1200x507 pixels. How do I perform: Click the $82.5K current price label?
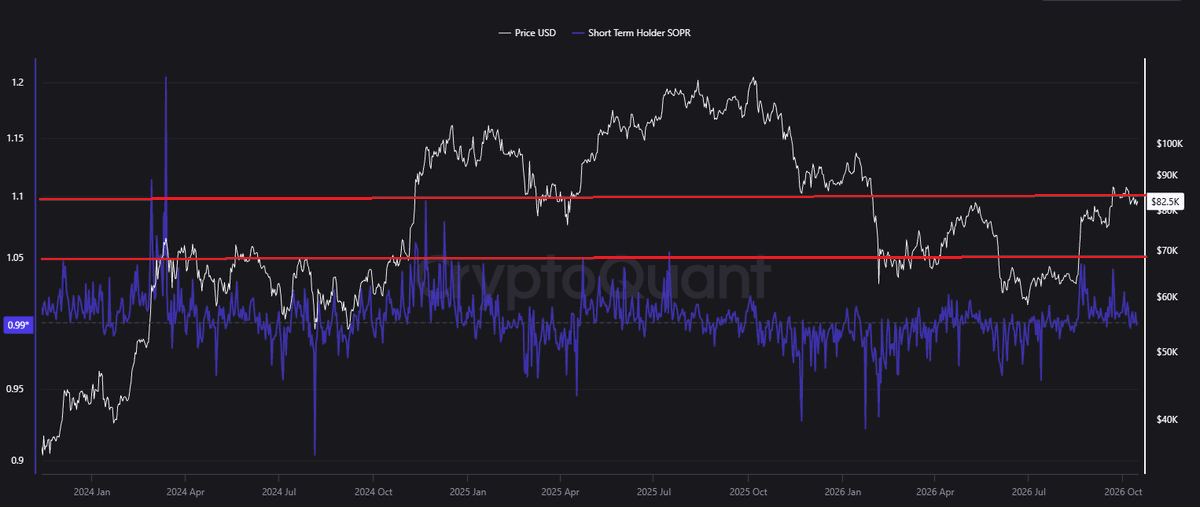(1167, 202)
